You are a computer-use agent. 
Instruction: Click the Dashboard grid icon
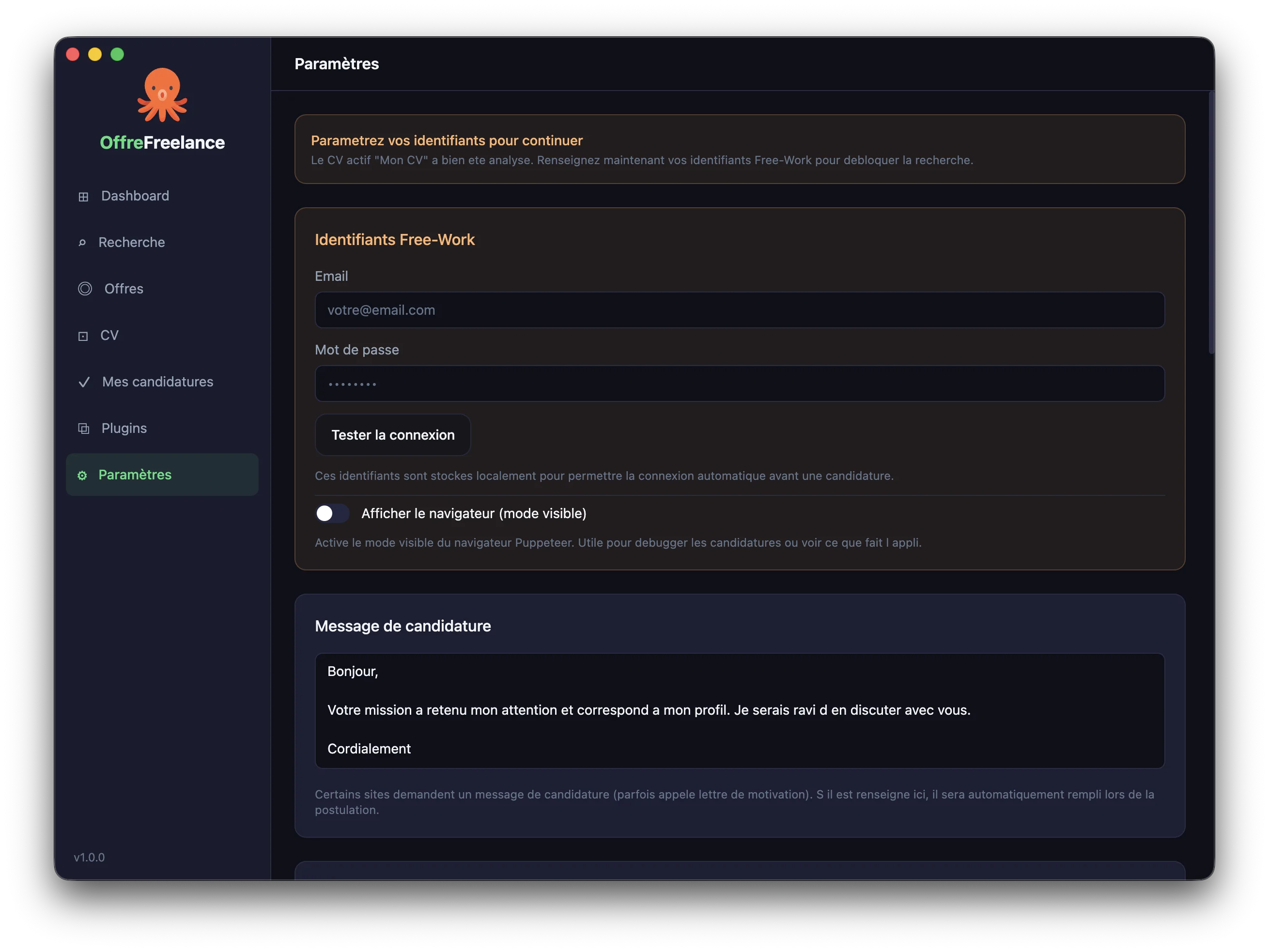tap(83, 197)
